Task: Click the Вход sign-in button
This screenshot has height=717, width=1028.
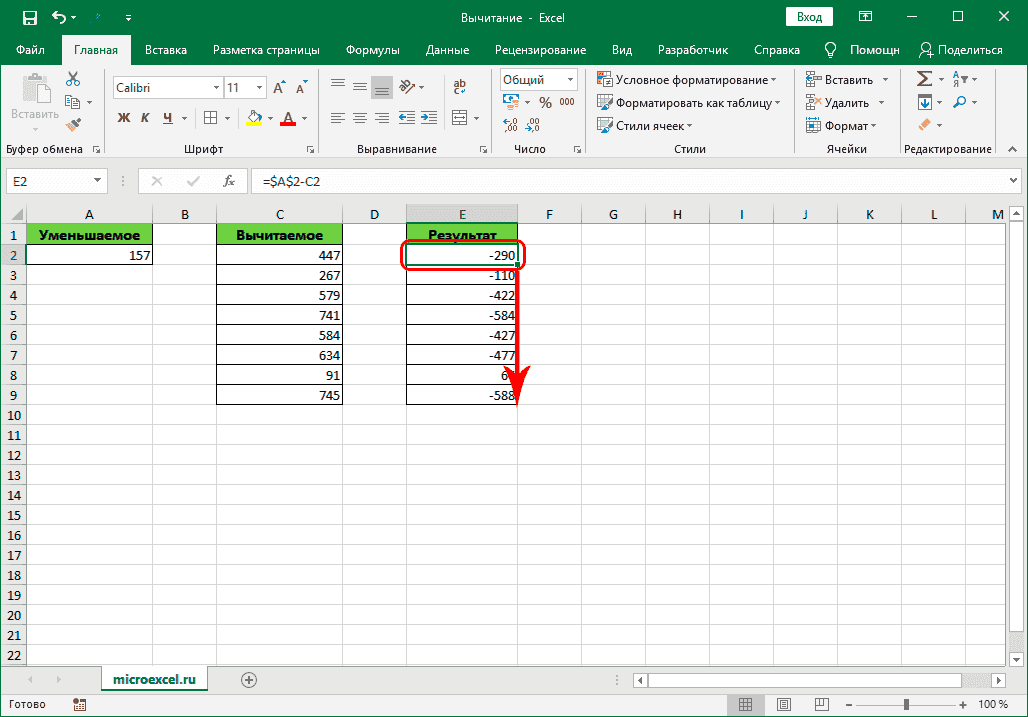Action: [x=810, y=17]
